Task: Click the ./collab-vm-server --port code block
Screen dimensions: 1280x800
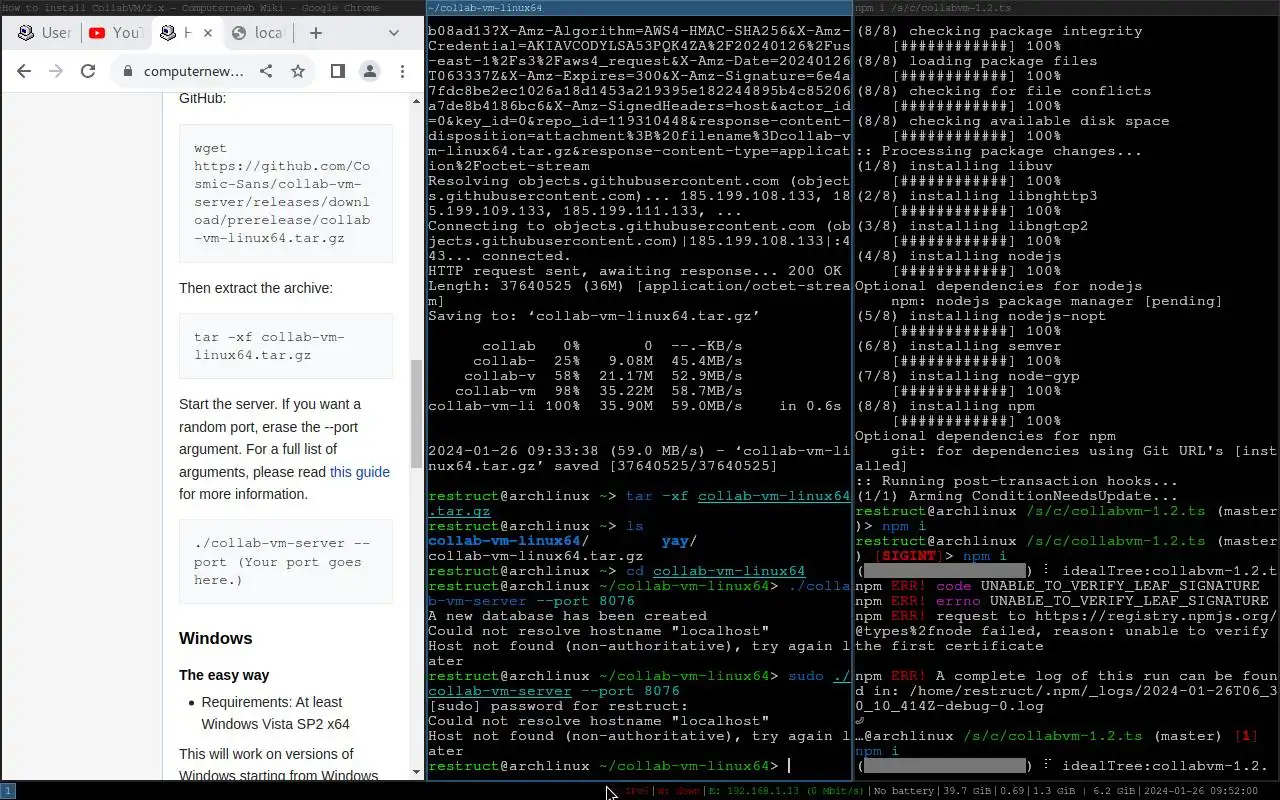Action: (286, 562)
